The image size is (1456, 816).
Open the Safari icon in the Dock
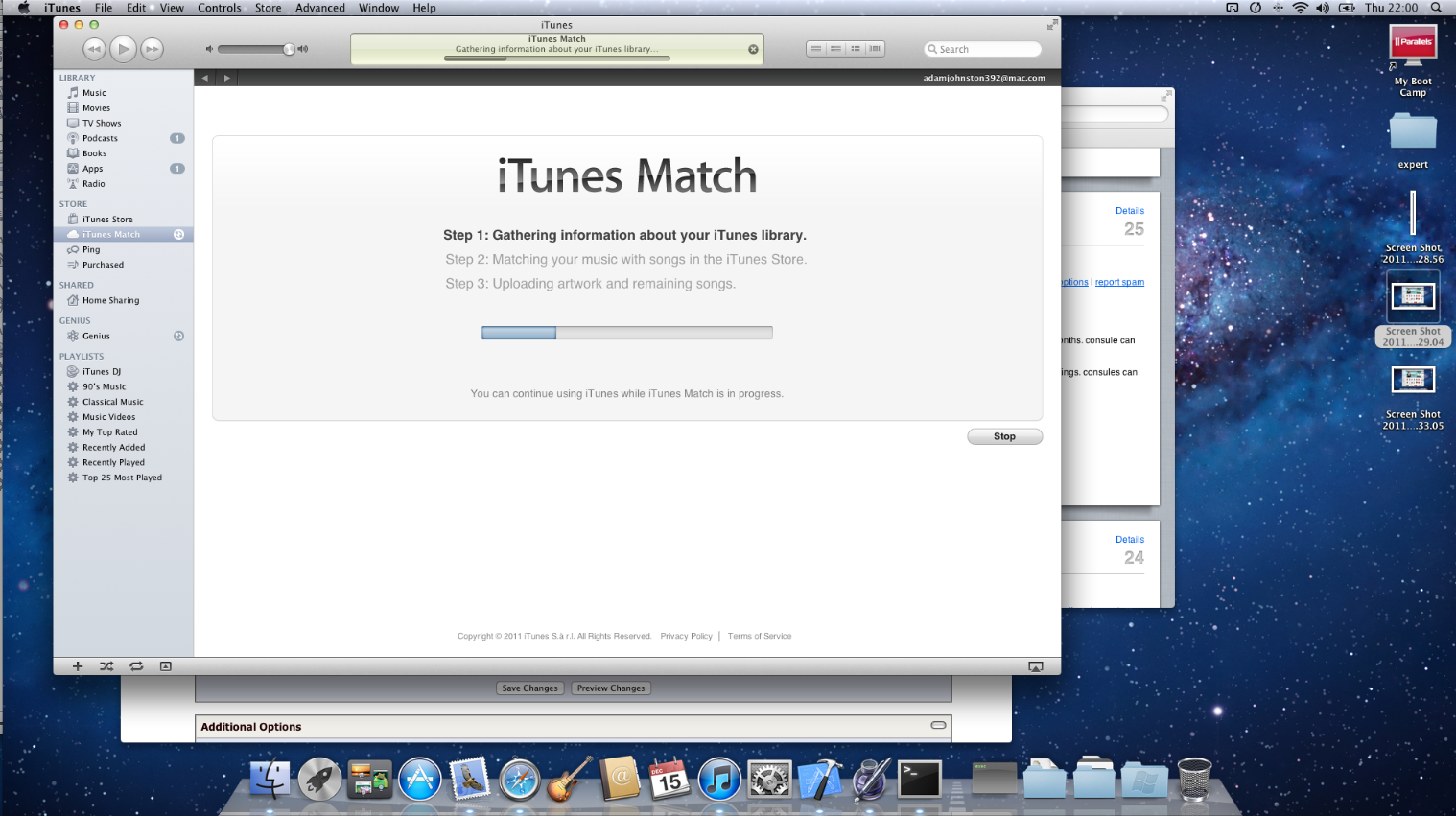click(x=520, y=780)
